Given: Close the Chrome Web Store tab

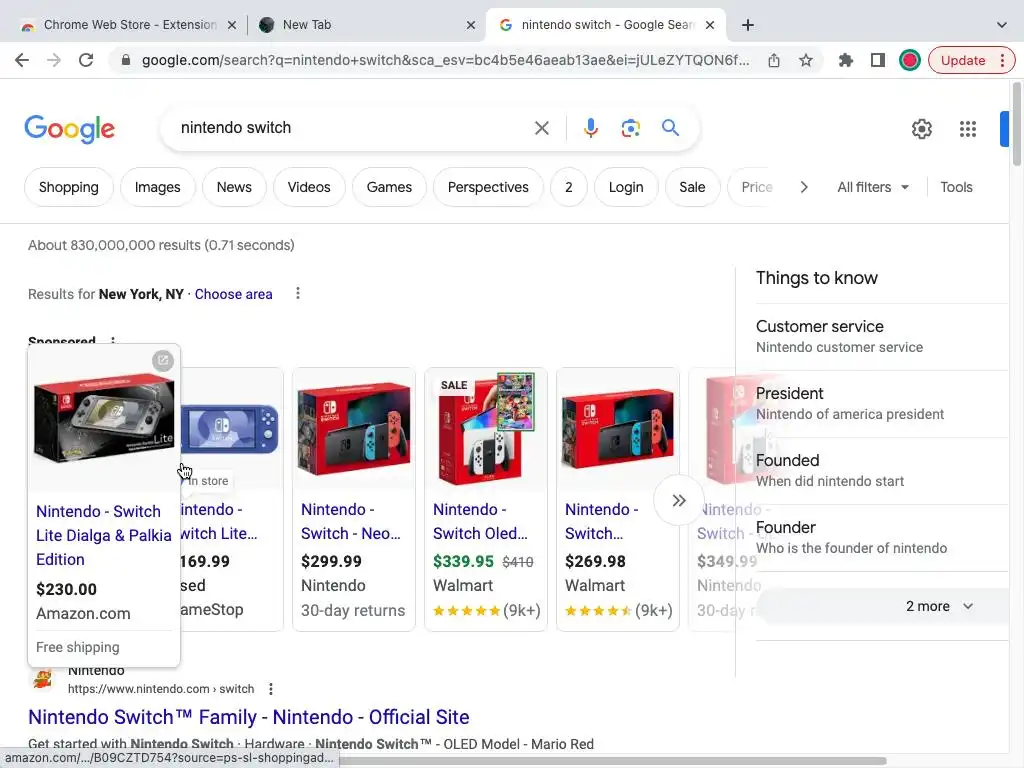Looking at the screenshot, I should point(232,25).
